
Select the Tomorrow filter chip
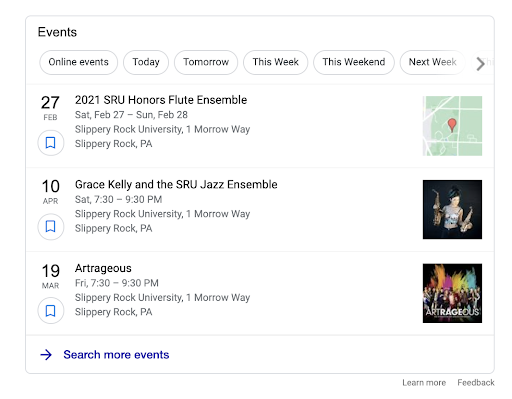click(206, 62)
